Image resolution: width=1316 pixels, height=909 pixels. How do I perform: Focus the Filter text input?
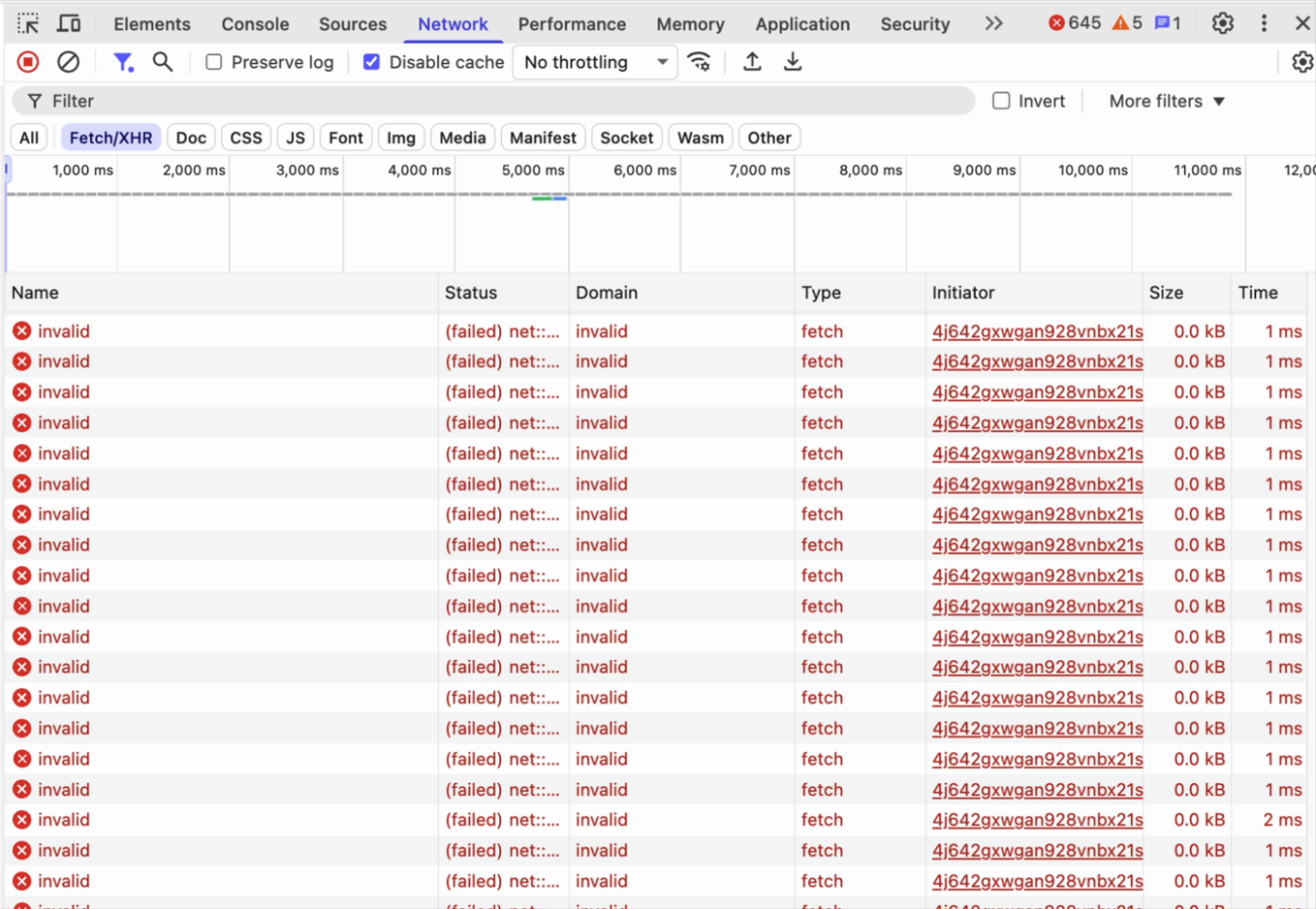coord(493,101)
